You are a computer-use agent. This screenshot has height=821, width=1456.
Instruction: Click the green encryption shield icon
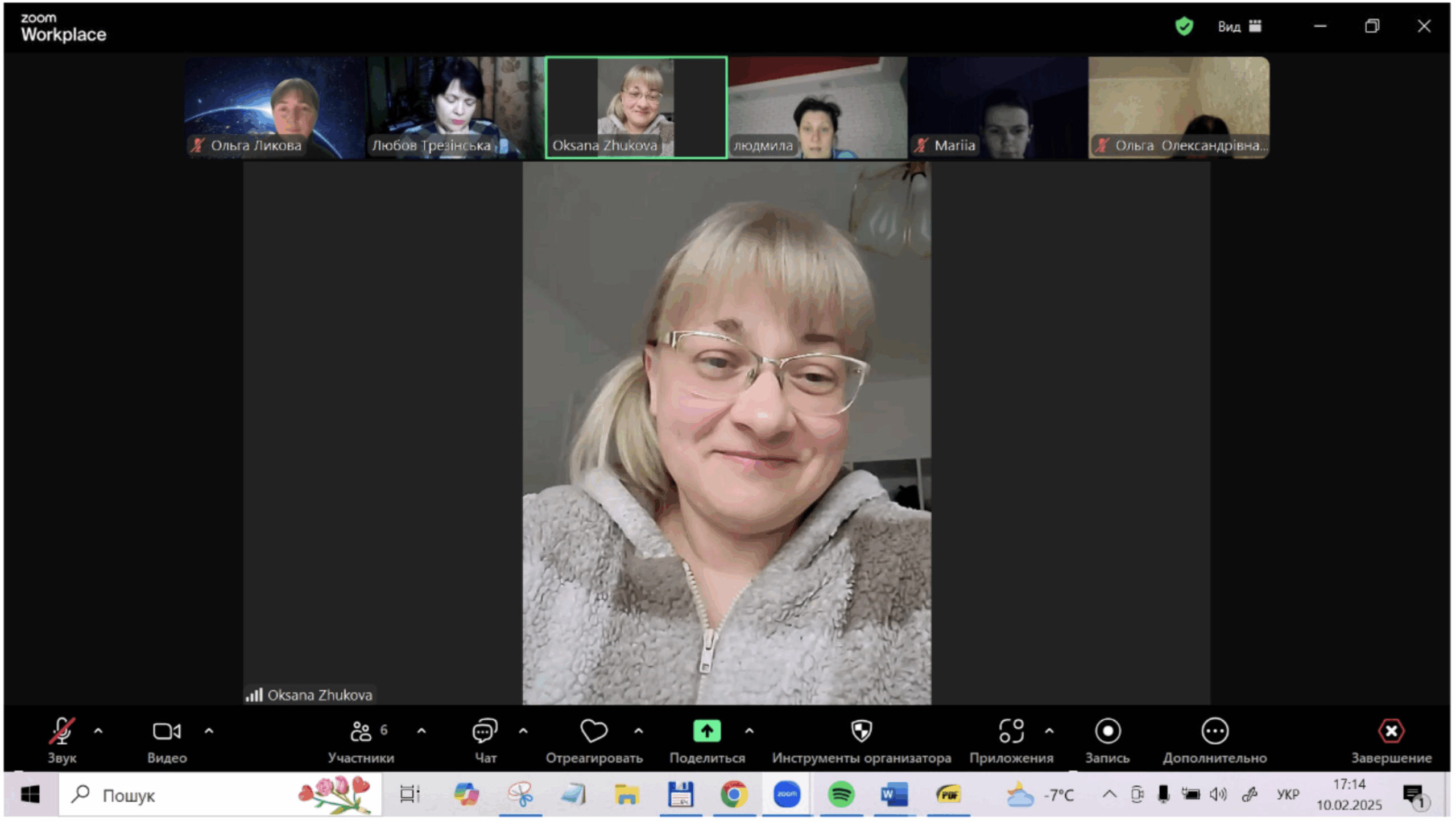pyautogui.click(x=1185, y=26)
